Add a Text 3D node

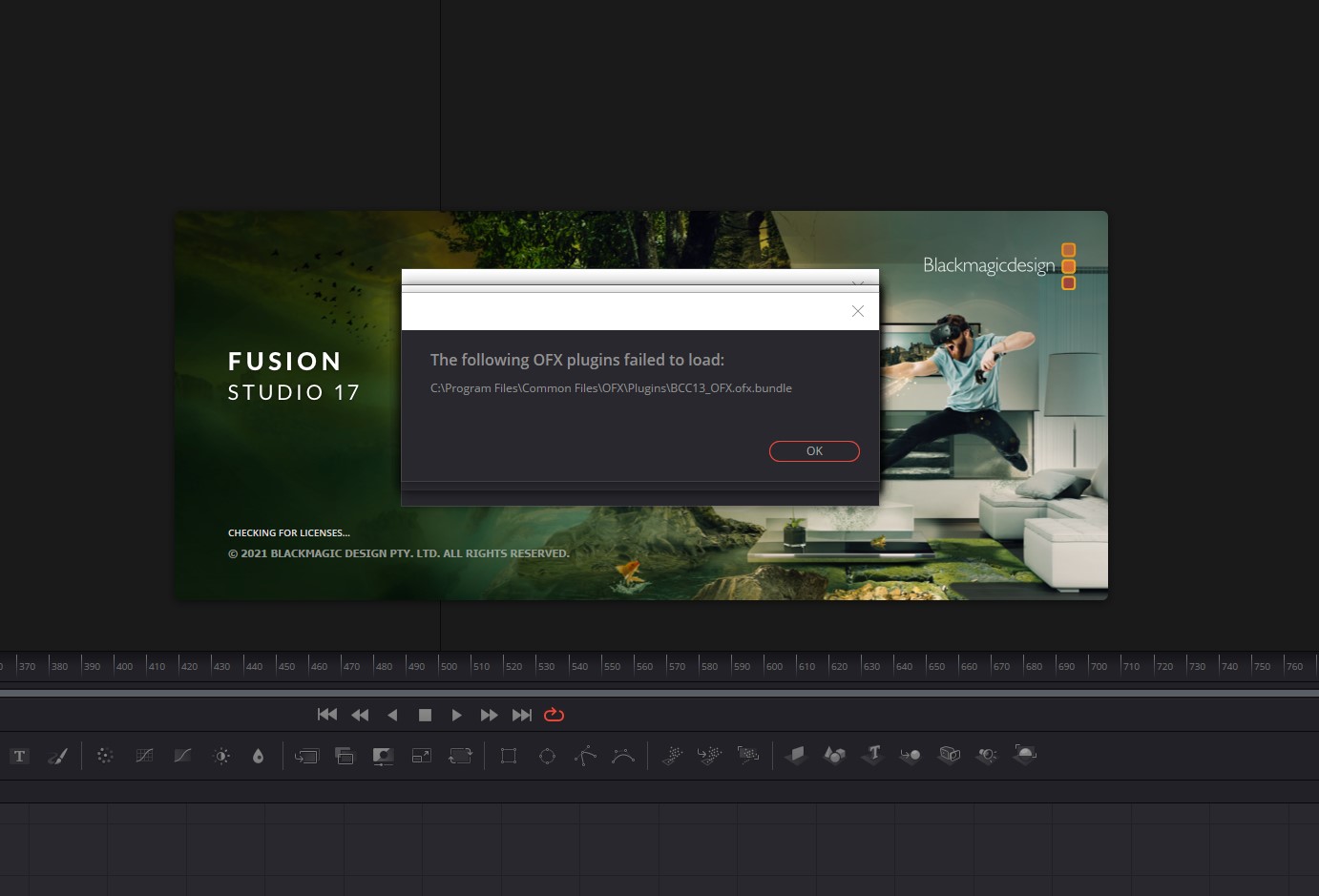click(x=872, y=755)
